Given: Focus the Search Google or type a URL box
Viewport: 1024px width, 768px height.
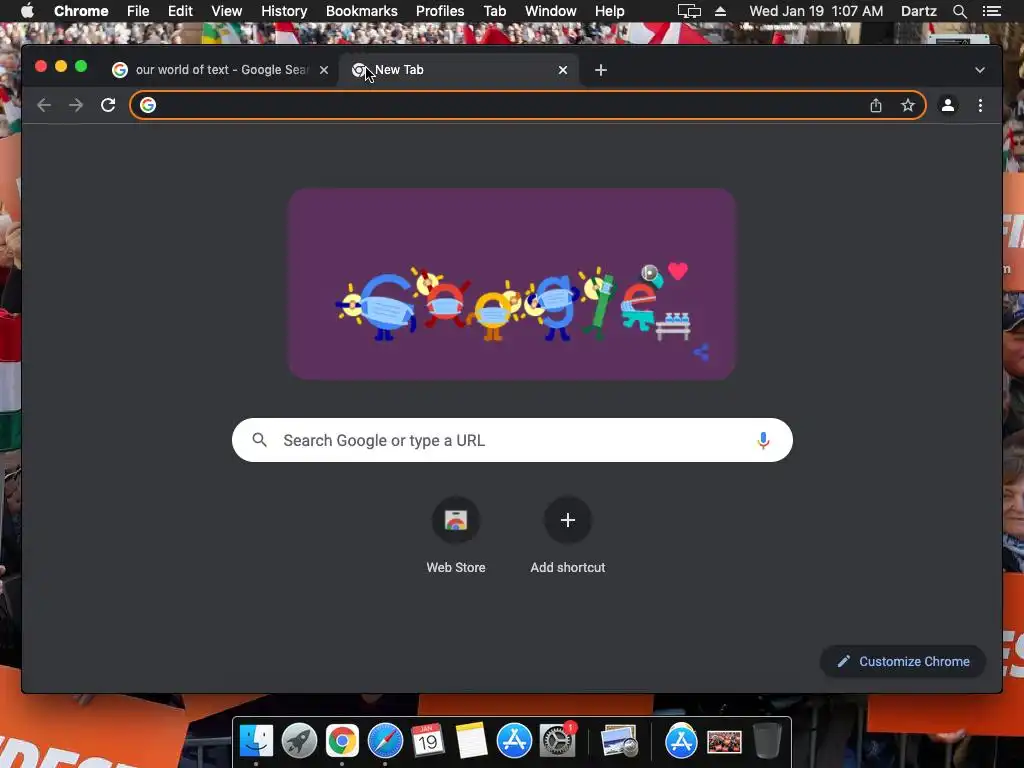Looking at the screenshot, I should (x=512, y=440).
